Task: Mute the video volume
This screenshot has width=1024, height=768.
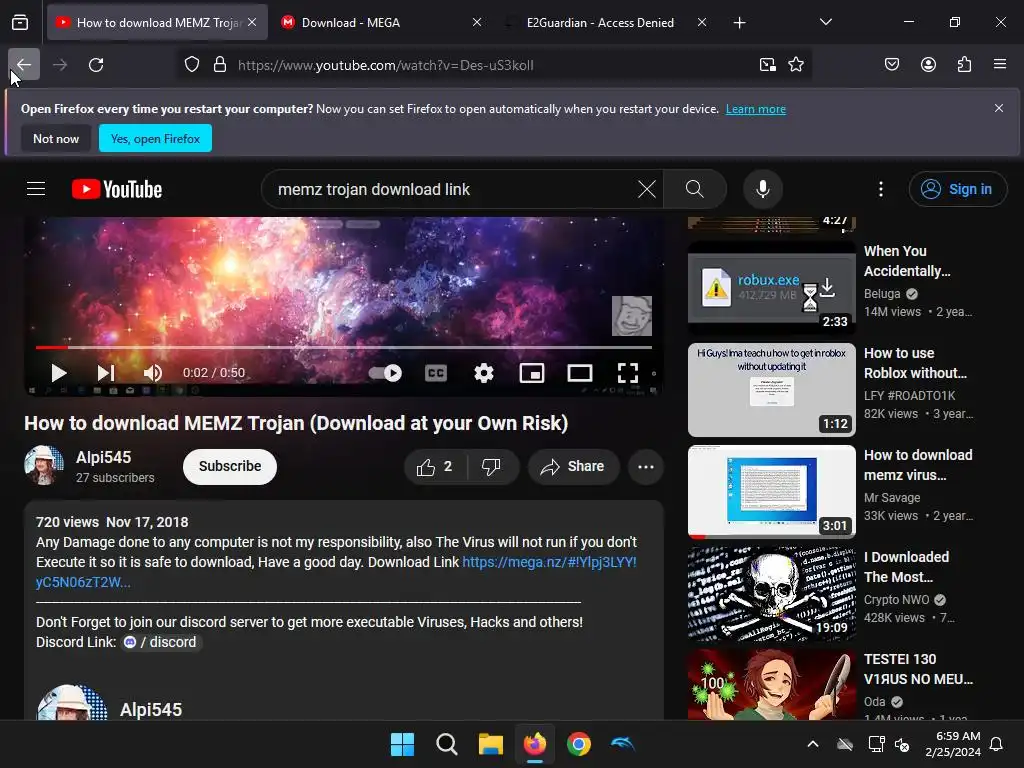Action: [x=153, y=373]
